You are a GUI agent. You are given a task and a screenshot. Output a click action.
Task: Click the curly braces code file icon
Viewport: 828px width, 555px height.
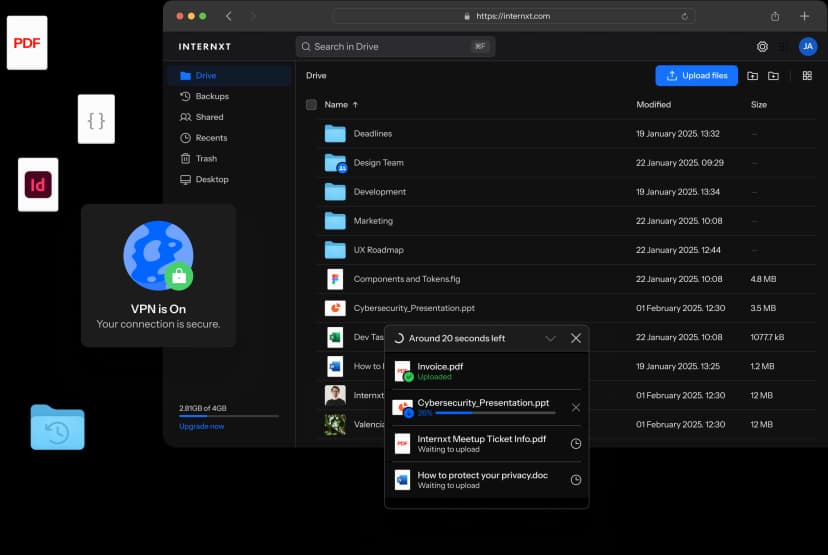point(96,119)
